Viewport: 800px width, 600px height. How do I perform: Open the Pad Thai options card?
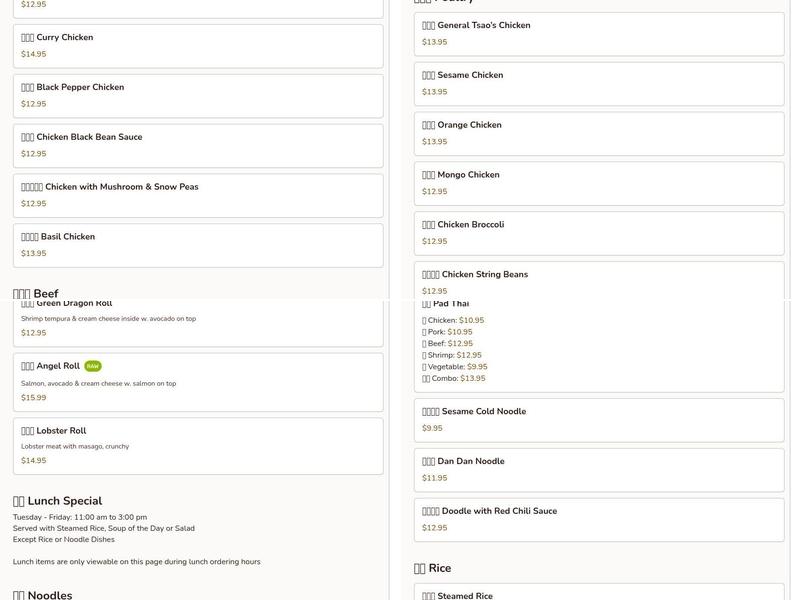click(x=598, y=345)
